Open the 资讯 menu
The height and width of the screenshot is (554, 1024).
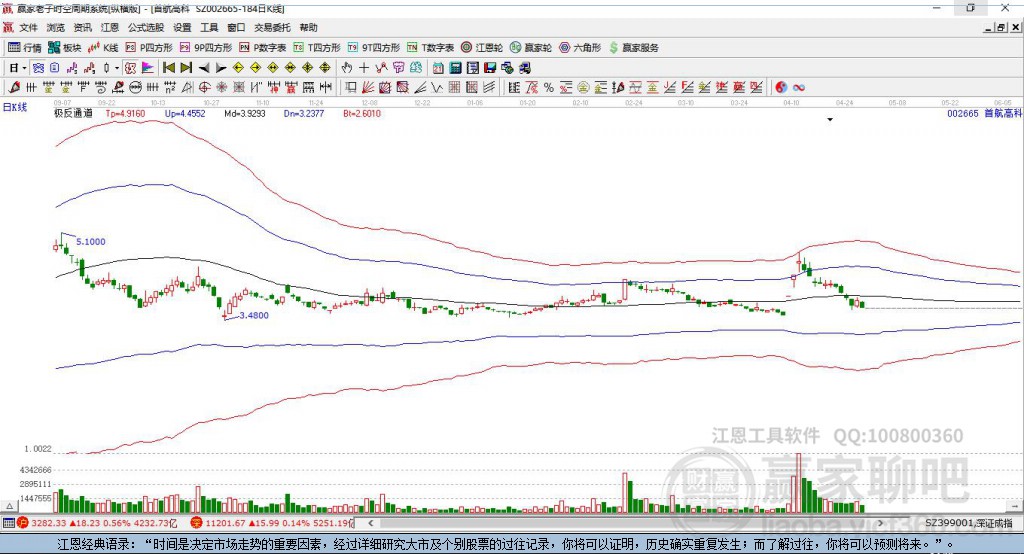[82, 27]
